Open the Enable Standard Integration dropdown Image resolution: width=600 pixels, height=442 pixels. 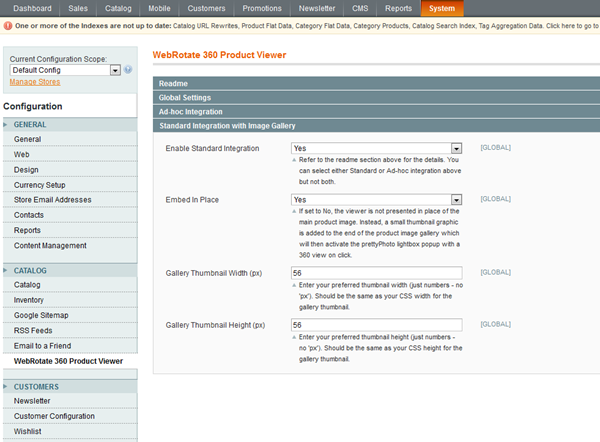point(456,148)
